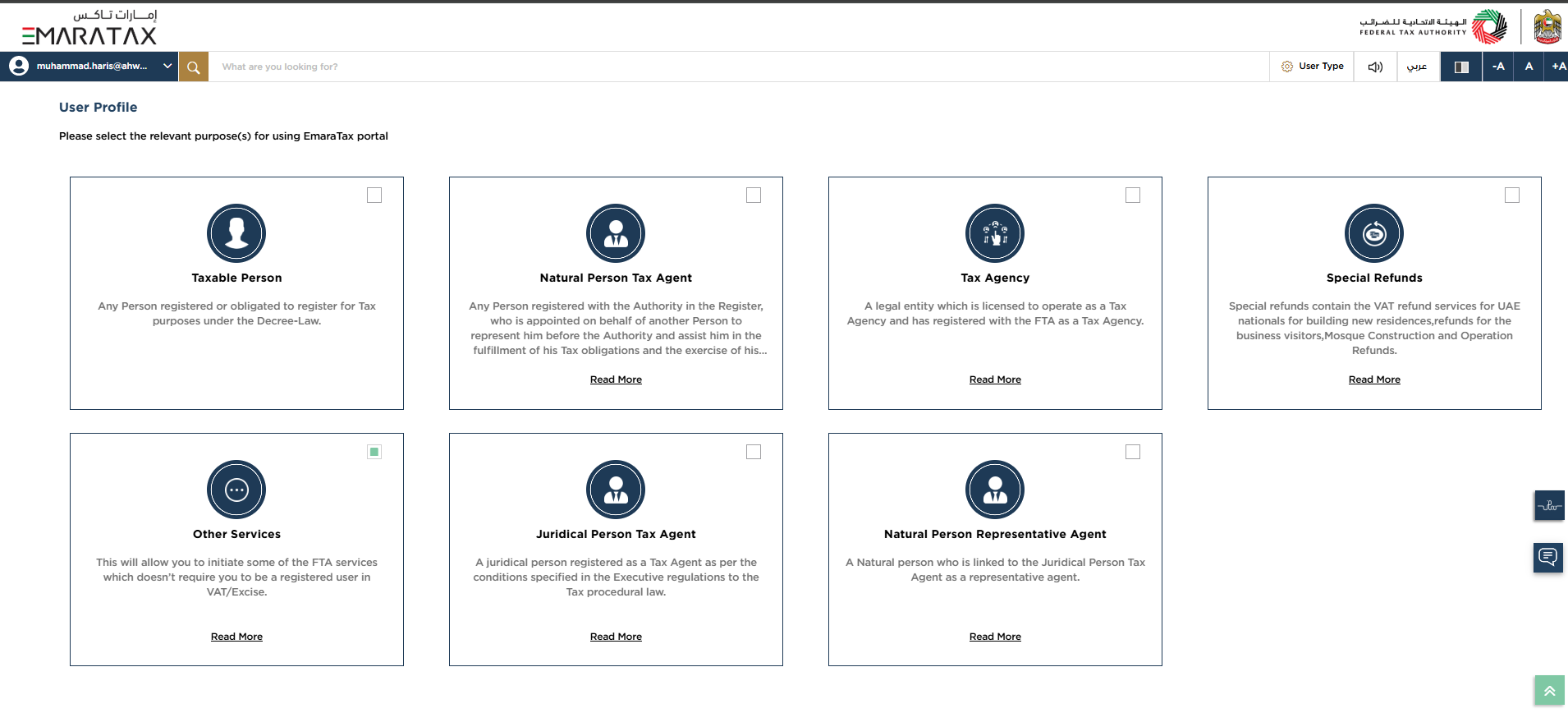Open the signature side widget
Image resolution: width=1568 pixels, height=713 pixels.
coord(1549,505)
